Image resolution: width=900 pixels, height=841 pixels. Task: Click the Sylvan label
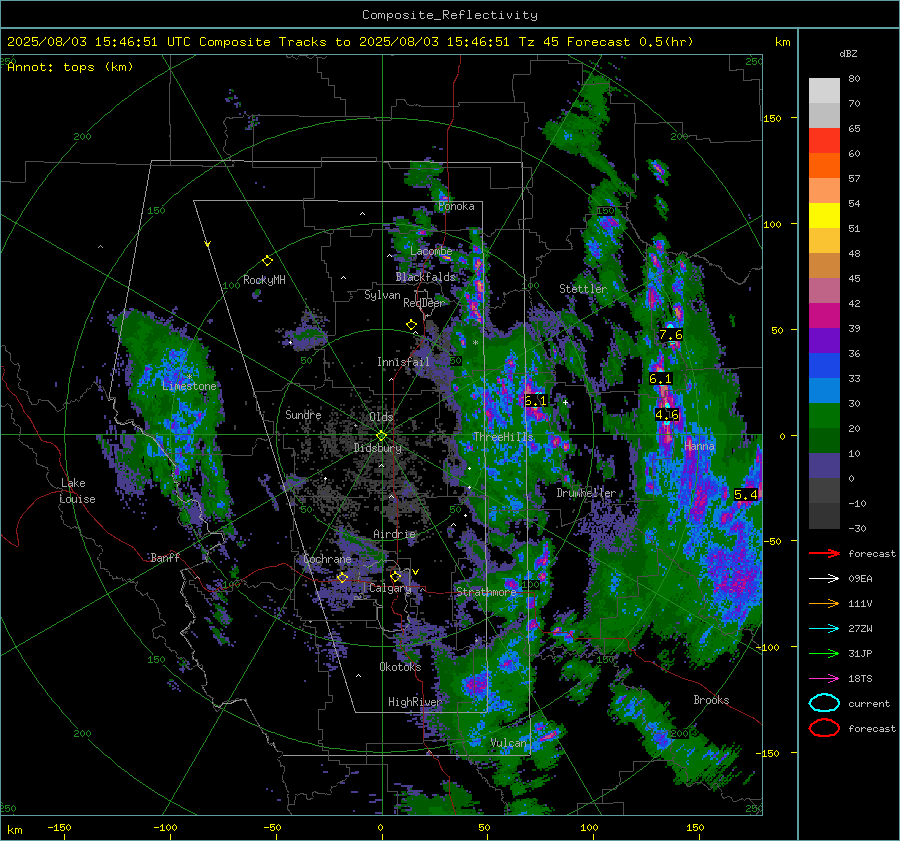(x=382, y=295)
